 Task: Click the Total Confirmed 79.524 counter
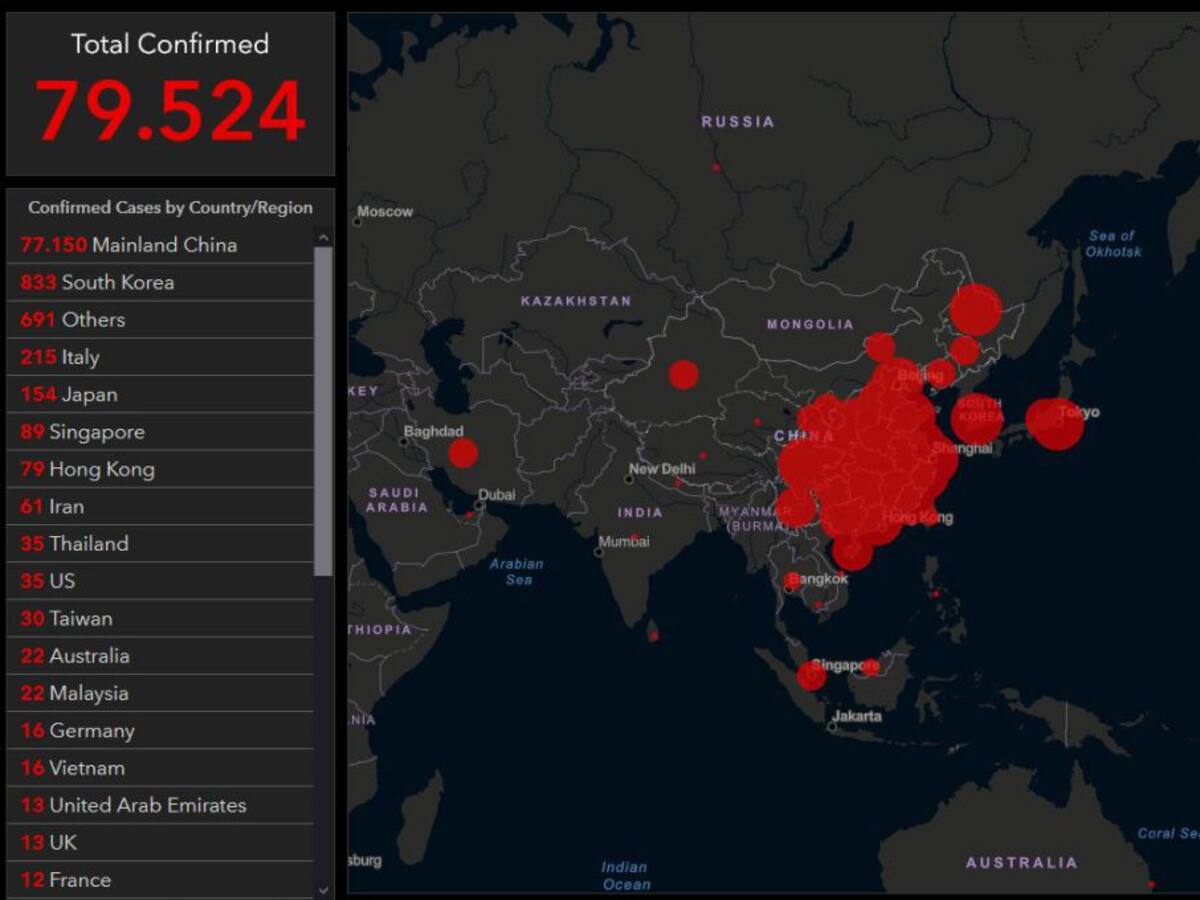170,110
